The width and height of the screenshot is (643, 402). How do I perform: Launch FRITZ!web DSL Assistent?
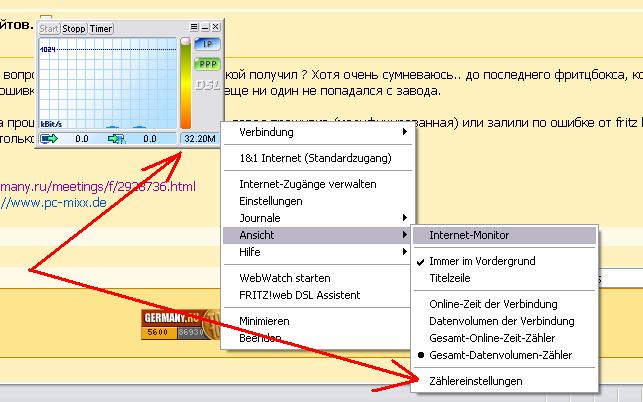[x=317, y=295]
